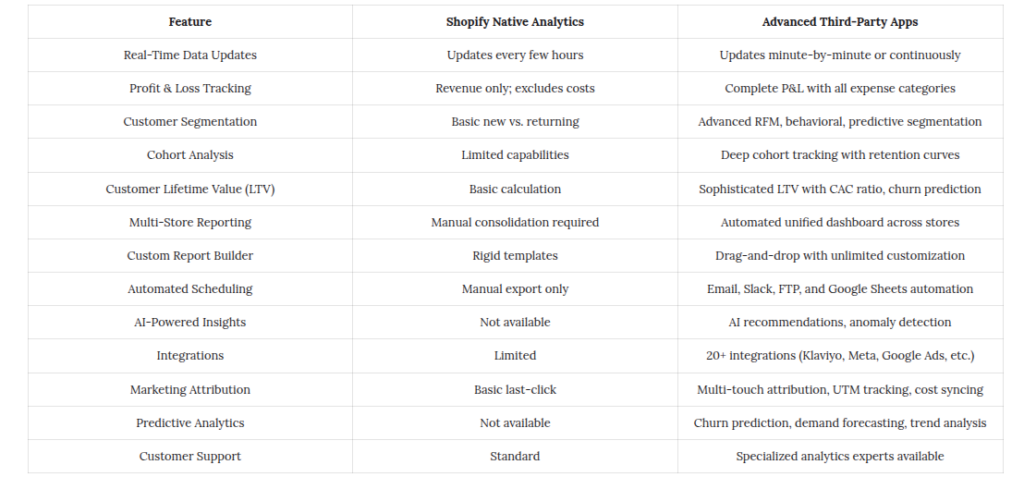Select the Customer Segmentation row label
The width and height of the screenshot is (1024, 477).
(190, 122)
